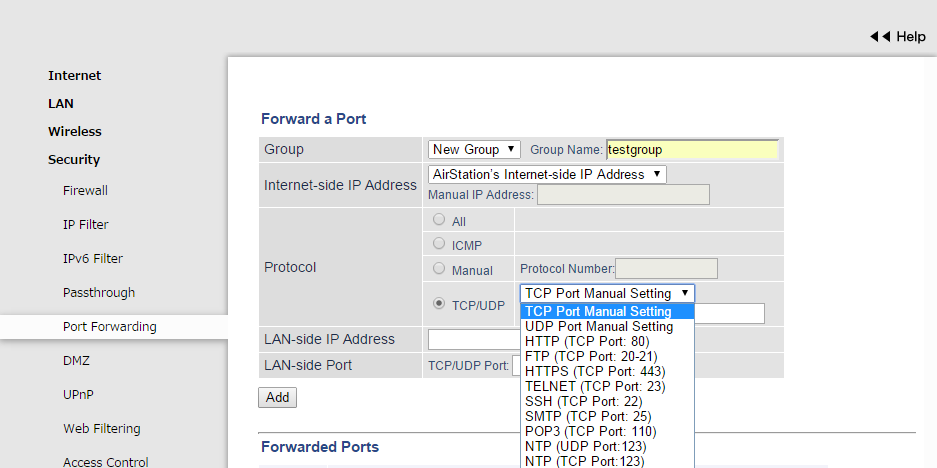The height and width of the screenshot is (468, 937).
Task: Choose the Manual protocol radio button
Action: click(x=439, y=269)
